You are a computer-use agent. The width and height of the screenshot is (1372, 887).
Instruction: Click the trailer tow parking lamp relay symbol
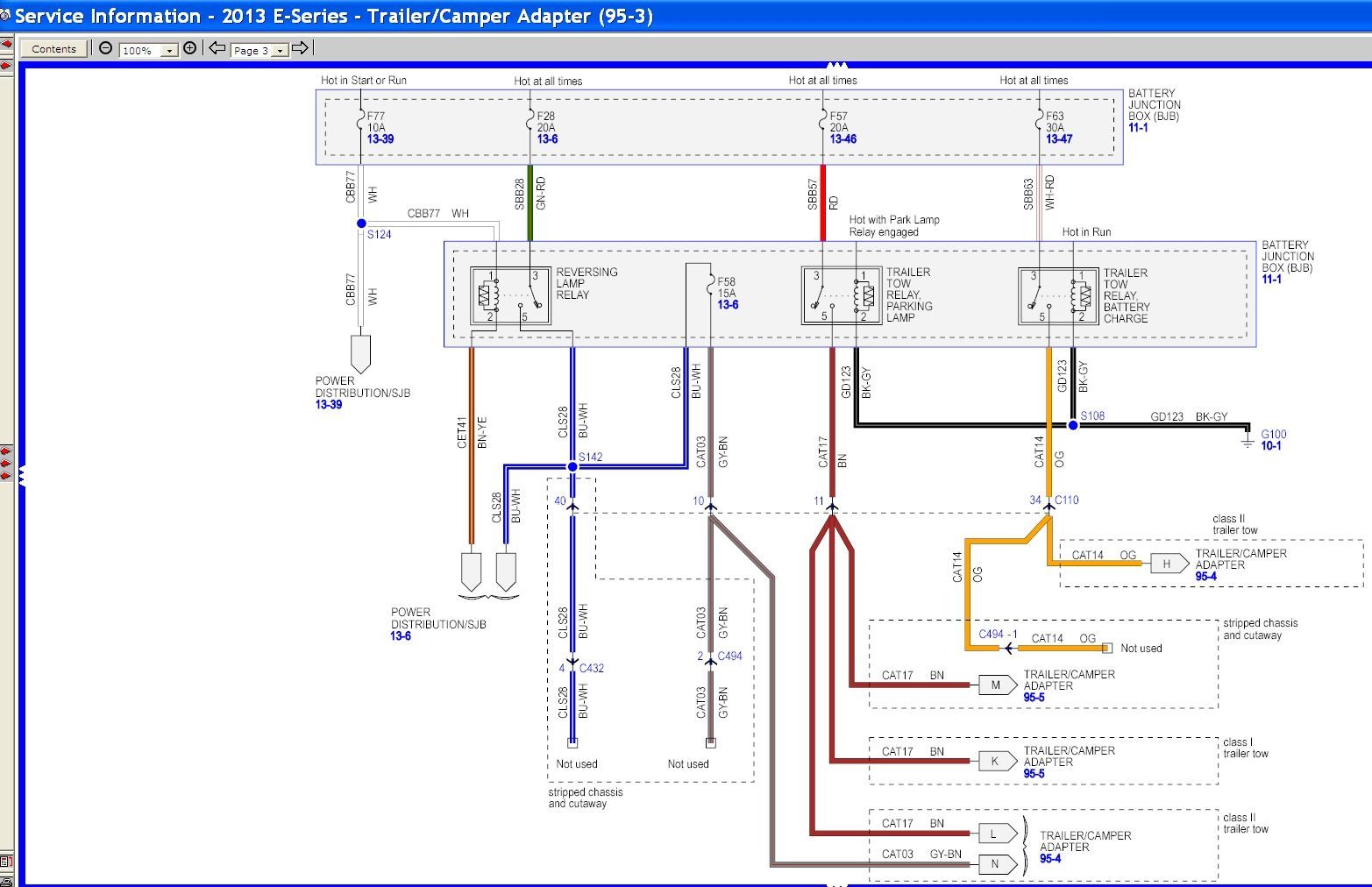841,295
